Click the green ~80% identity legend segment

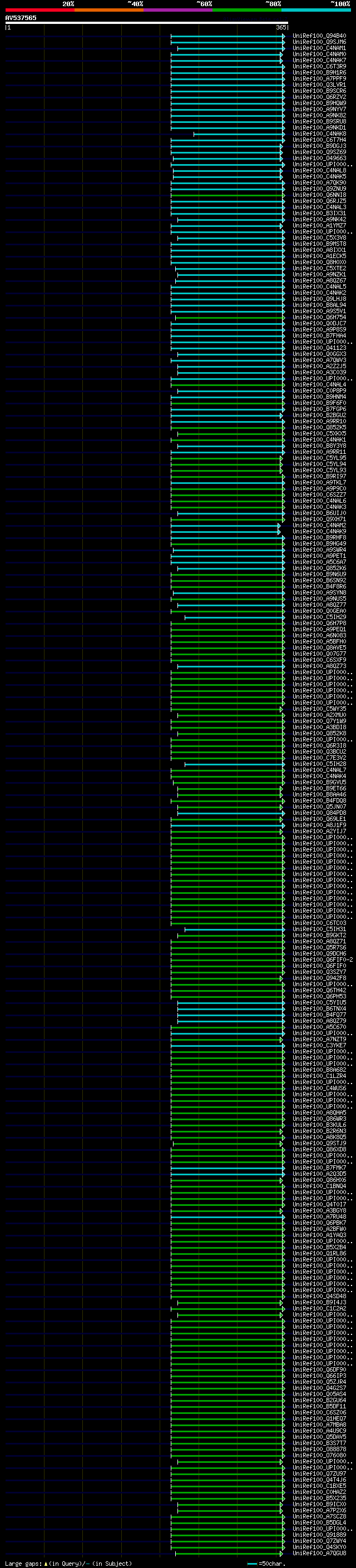(247, 11)
